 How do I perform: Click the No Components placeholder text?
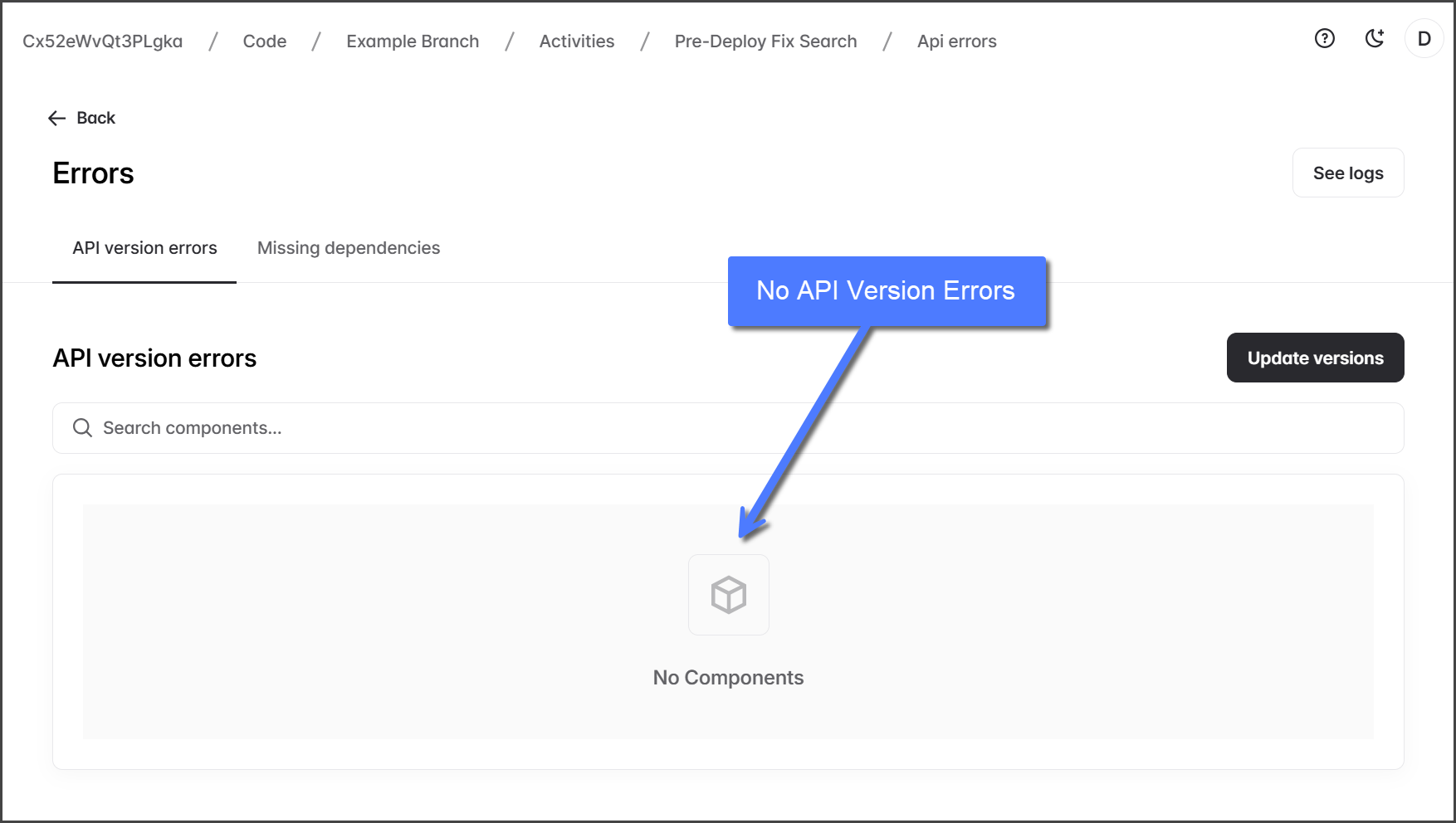pos(728,678)
